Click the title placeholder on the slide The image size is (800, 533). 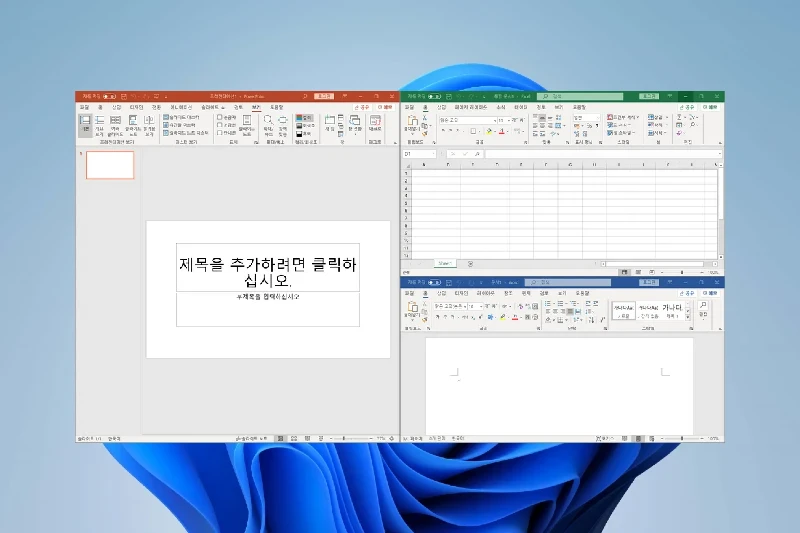click(x=267, y=267)
